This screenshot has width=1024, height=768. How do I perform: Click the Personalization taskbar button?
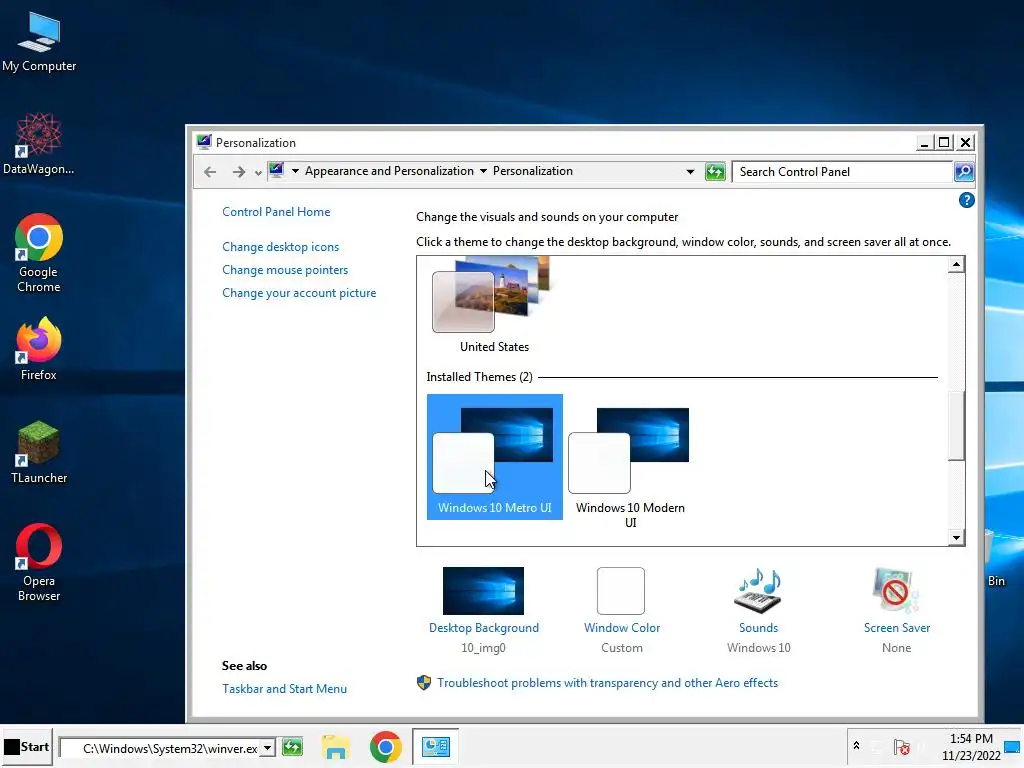click(x=436, y=746)
